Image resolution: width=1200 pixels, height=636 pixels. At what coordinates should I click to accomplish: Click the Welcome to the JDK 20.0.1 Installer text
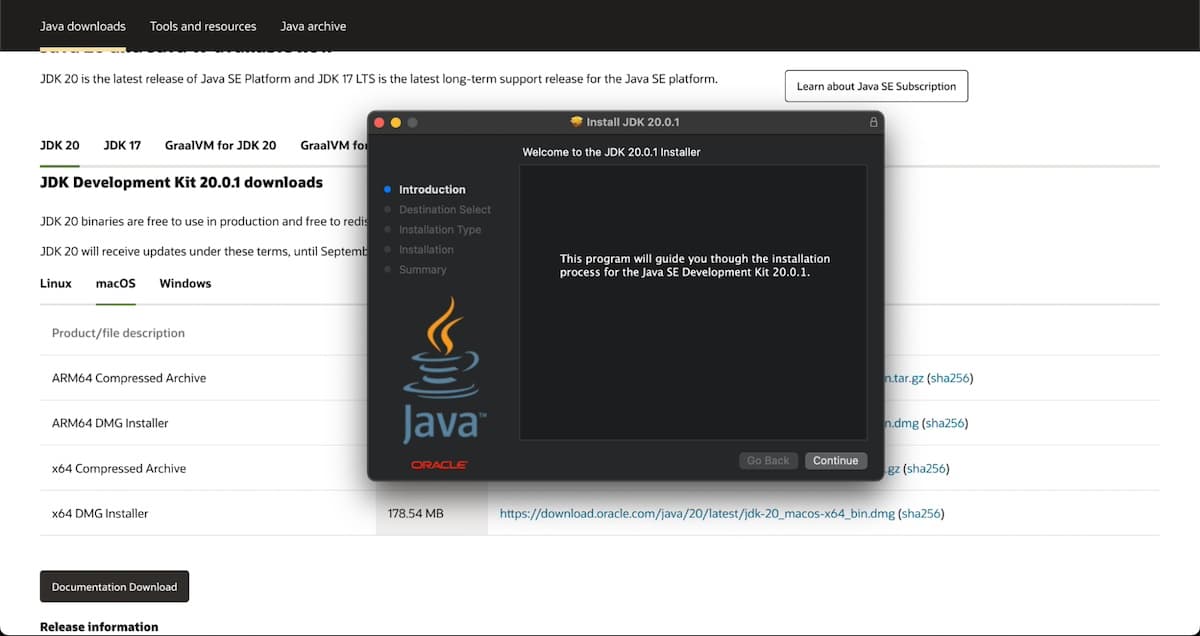tap(611, 152)
